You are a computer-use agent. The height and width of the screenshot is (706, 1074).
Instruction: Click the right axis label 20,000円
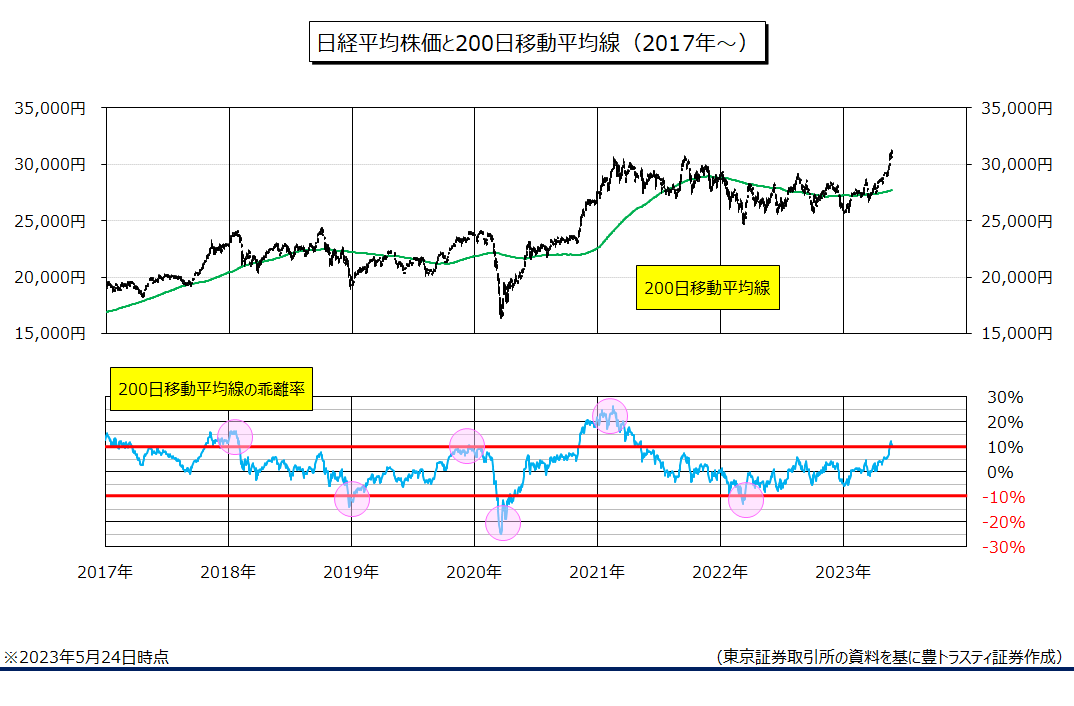pyautogui.click(x=1017, y=277)
